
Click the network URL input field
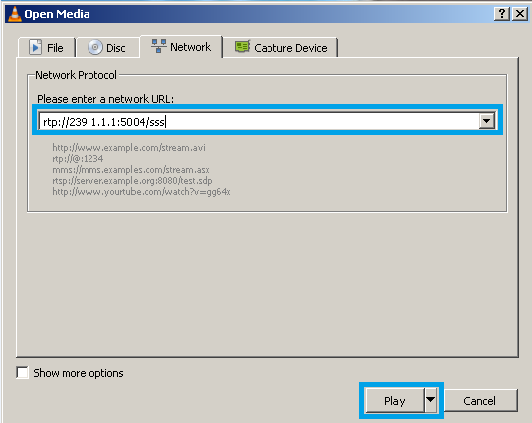pyautogui.click(x=259, y=121)
